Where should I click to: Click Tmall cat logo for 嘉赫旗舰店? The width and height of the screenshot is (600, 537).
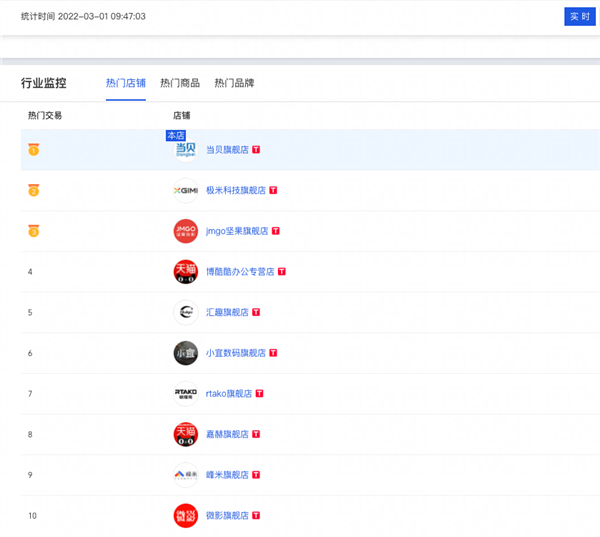(x=186, y=434)
